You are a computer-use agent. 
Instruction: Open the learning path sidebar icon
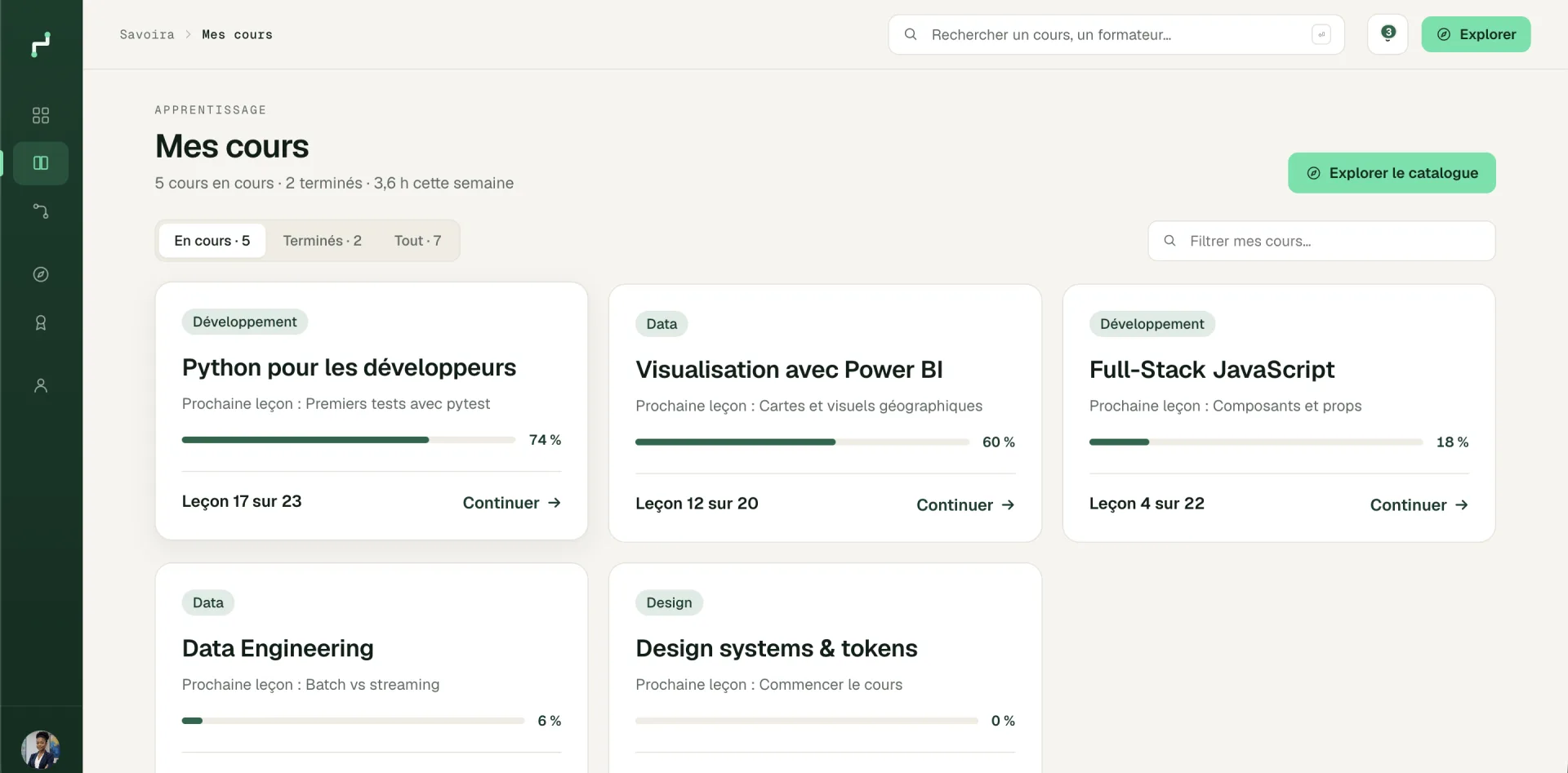[41, 211]
